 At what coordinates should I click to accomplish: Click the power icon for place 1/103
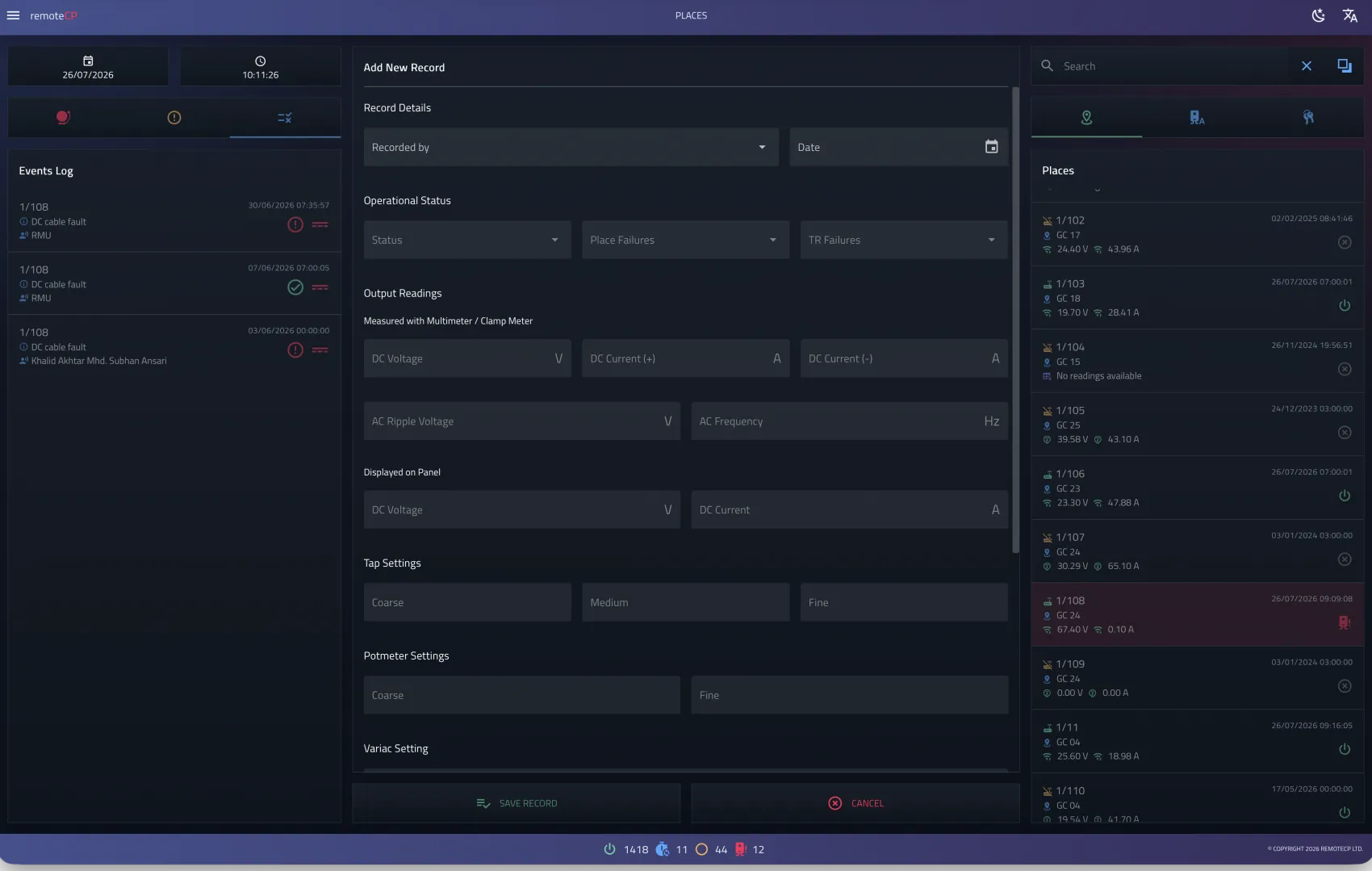[x=1345, y=306]
